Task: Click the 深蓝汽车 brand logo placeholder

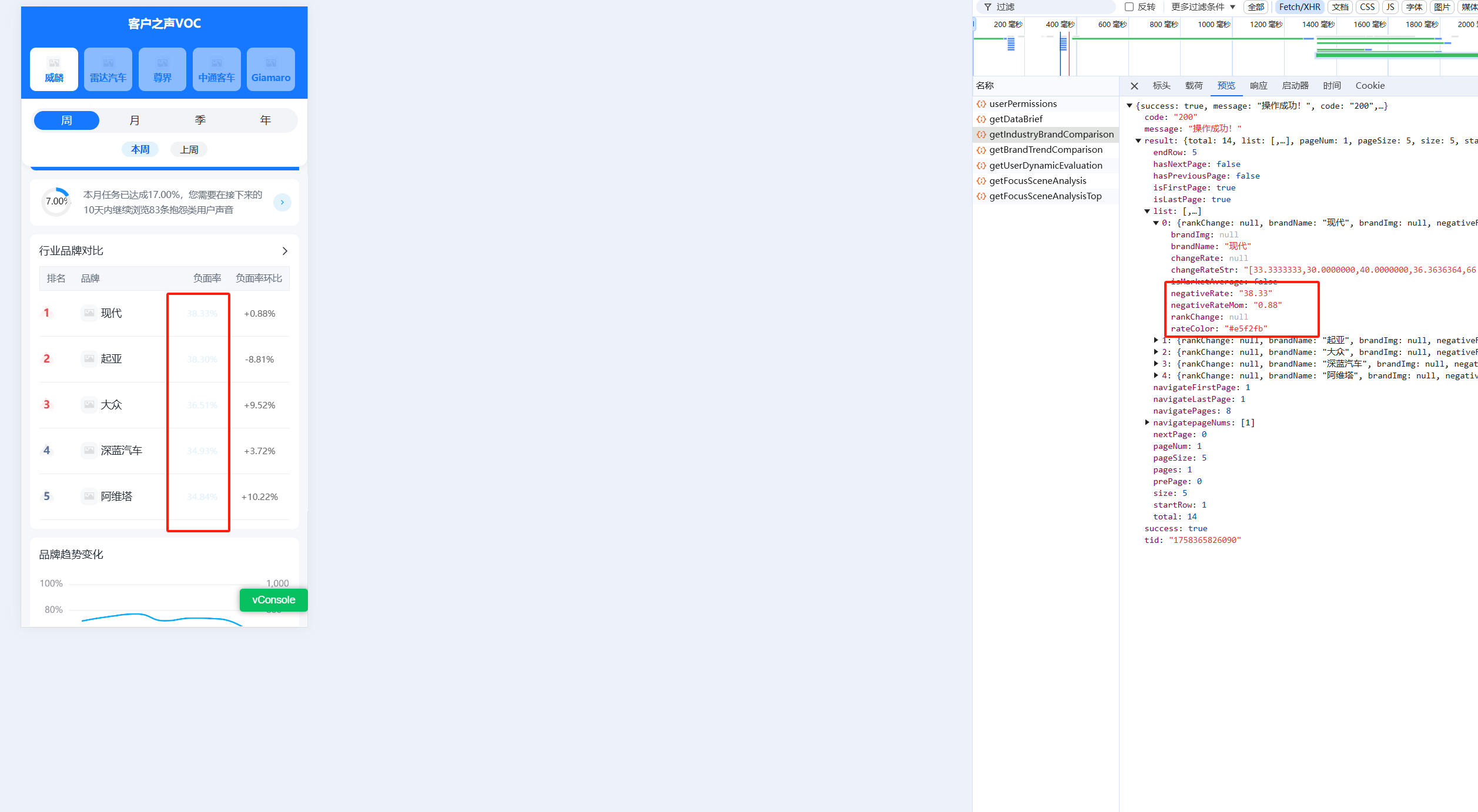Action: tap(89, 451)
